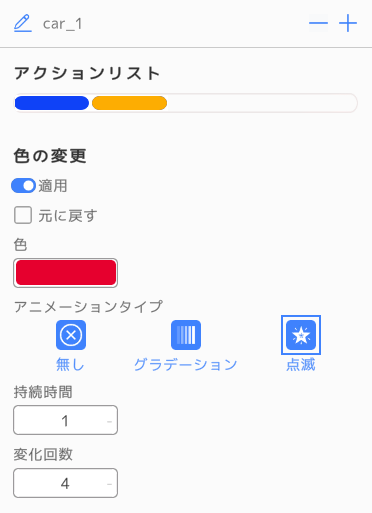Select the orange action in アクションリスト

click(129, 103)
